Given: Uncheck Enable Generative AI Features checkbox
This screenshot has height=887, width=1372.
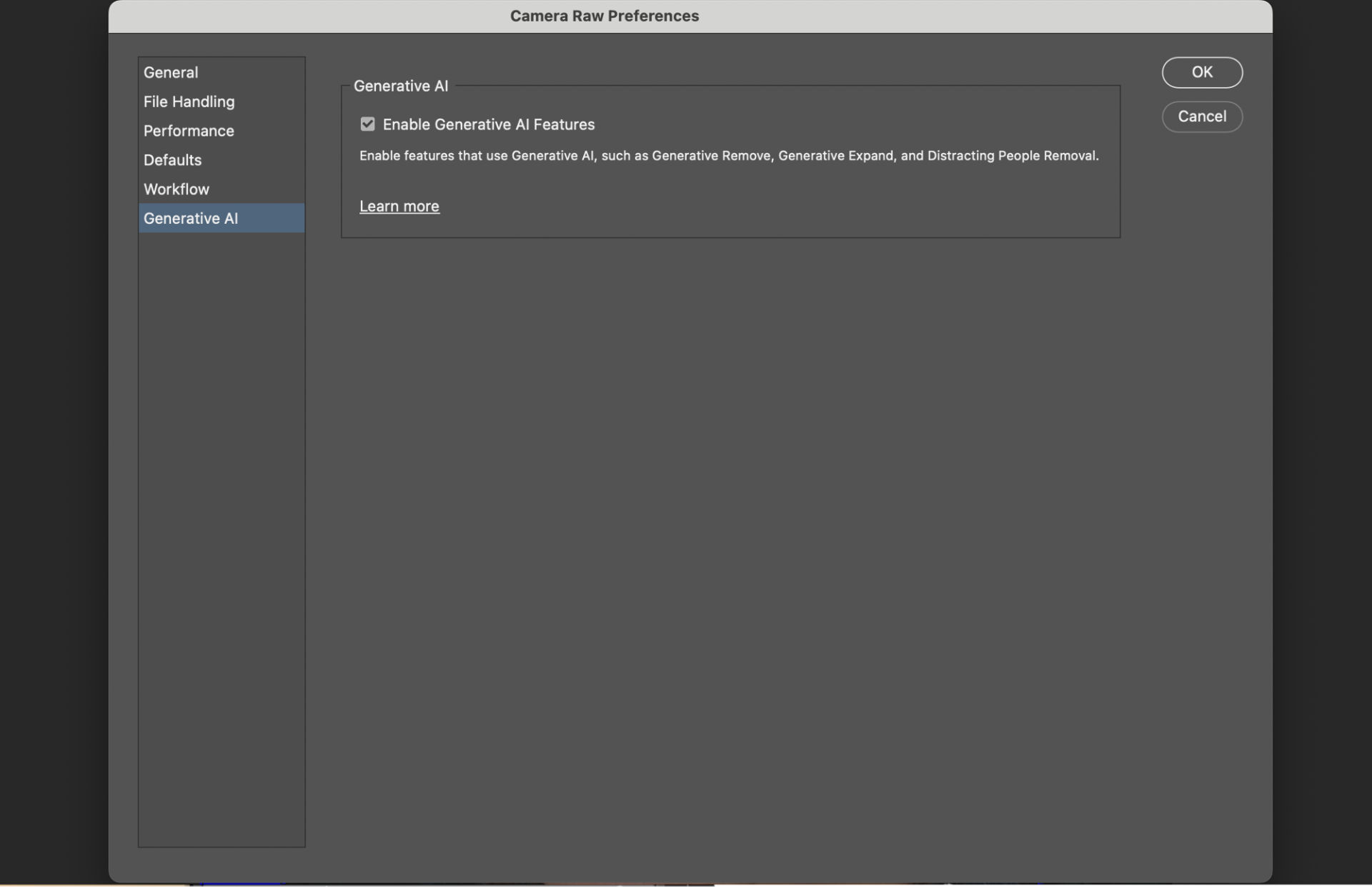Looking at the screenshot, I should tap(367, 124).
